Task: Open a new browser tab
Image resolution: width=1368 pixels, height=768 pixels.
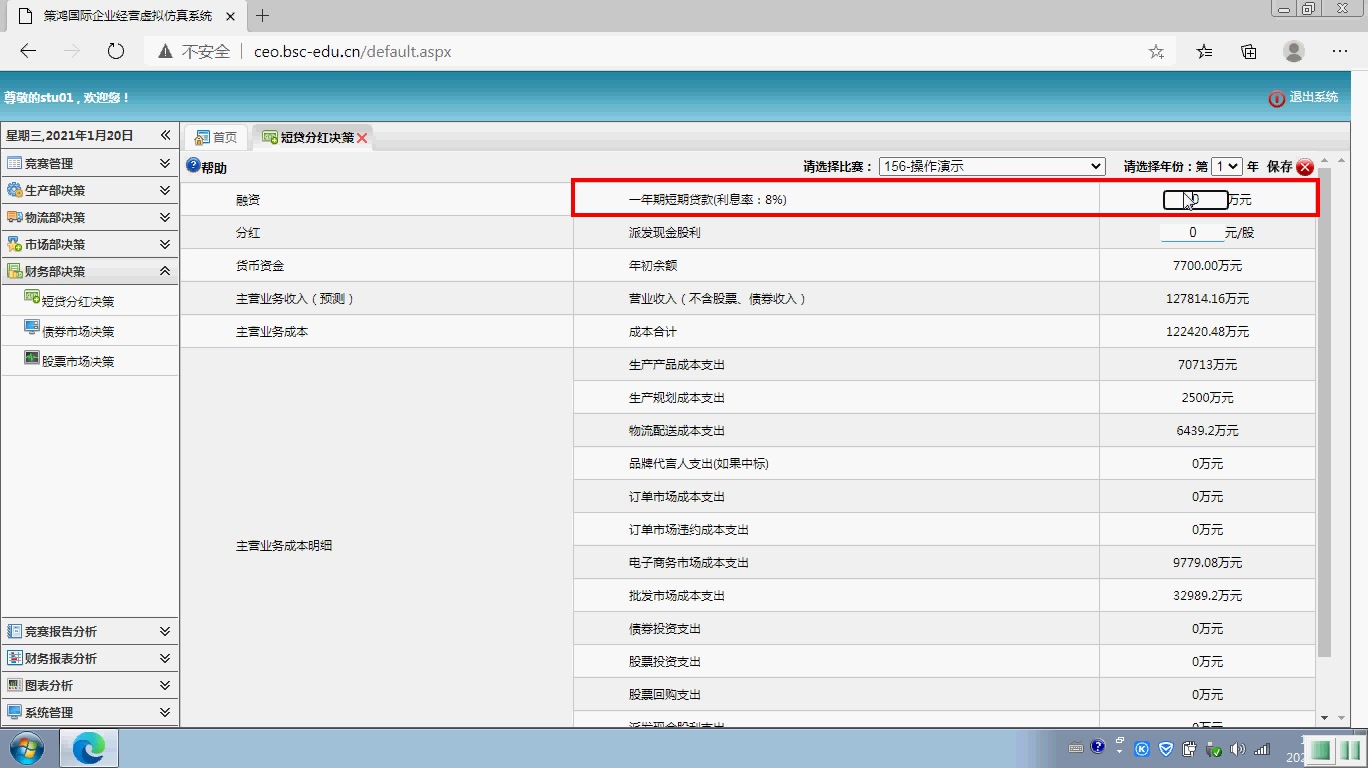Action: coord(263,16)
